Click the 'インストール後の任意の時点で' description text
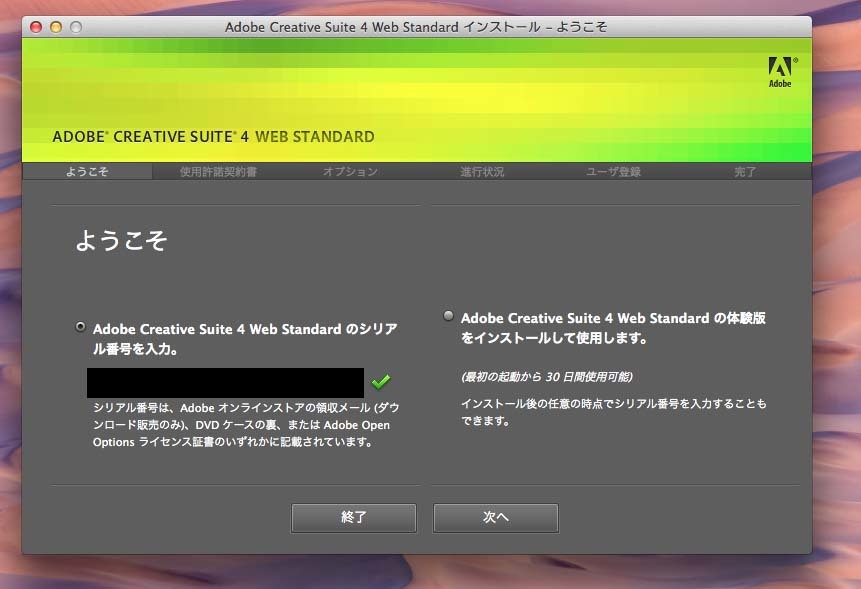Viewport: 861px width, 589px height. (613, 412)
